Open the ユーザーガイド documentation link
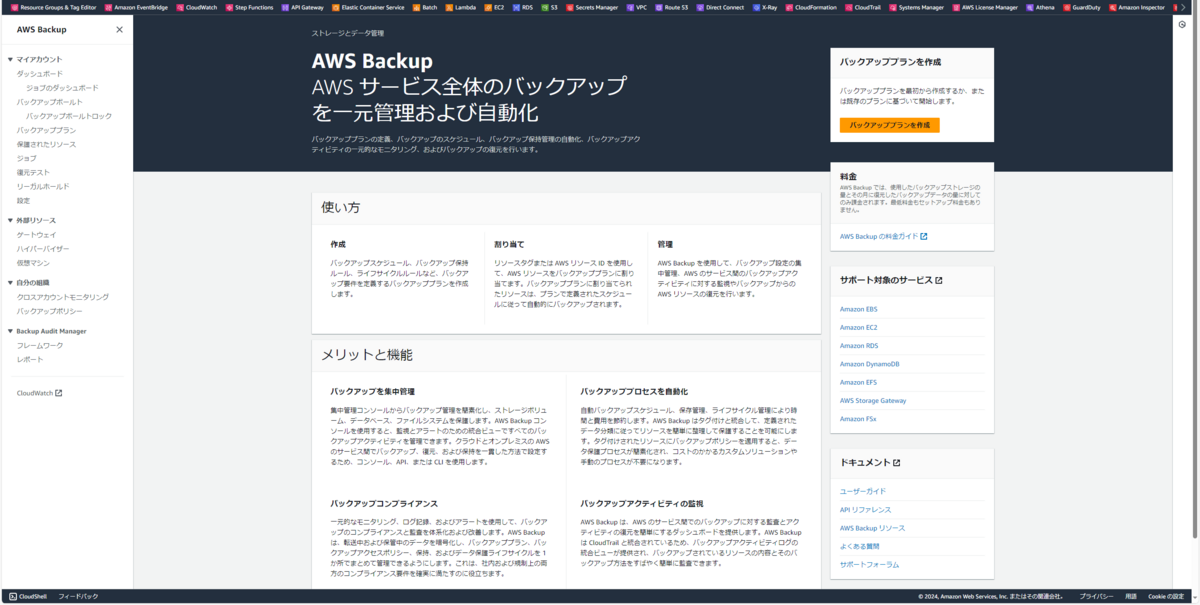Viewport: 1200px width, 605px height. click(863, 491)
